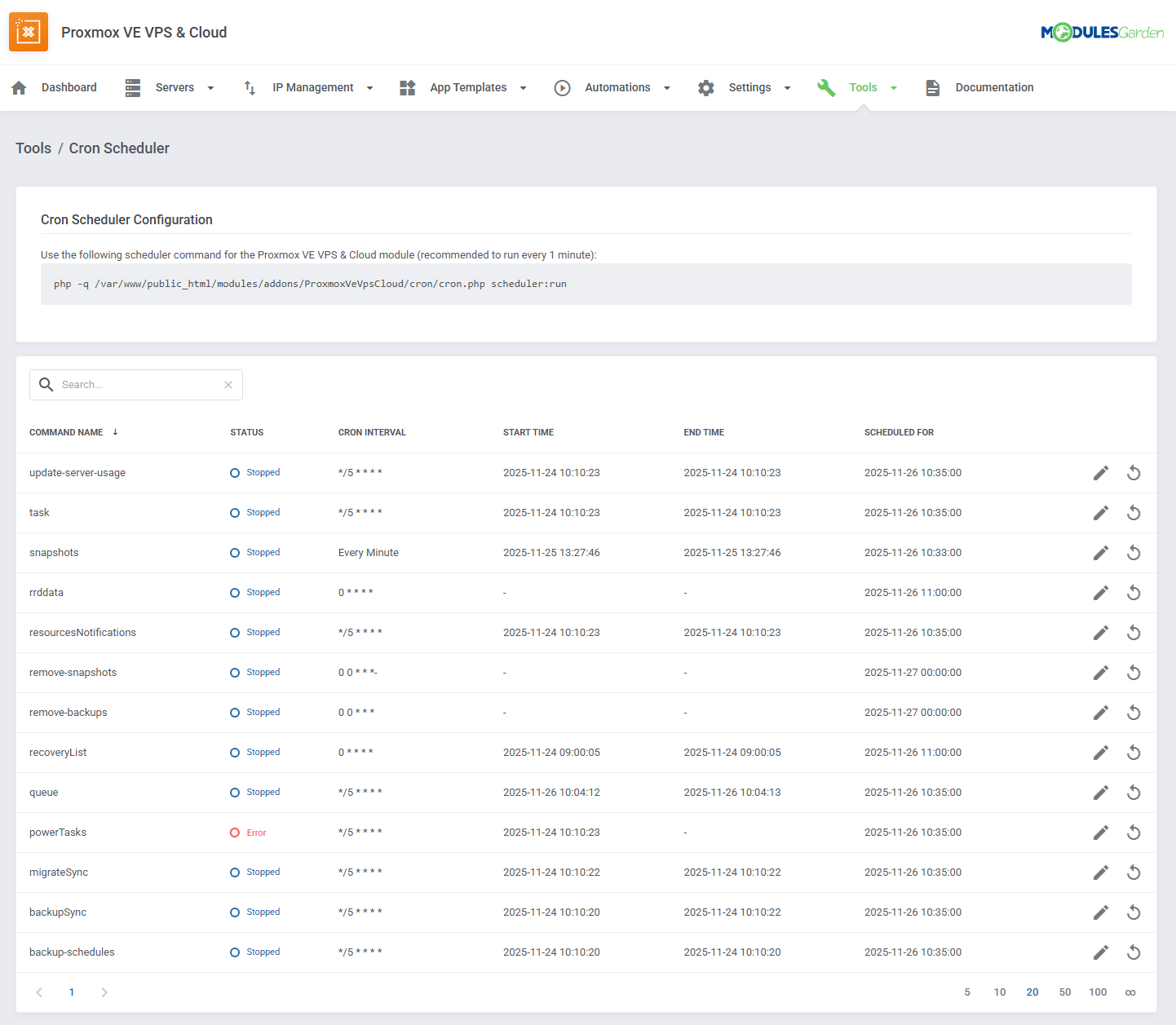The height and width of the screenshot is (1025, 1176).
Task: Edit the migrateSync cron entry
Action: [x=1101, y=873]
